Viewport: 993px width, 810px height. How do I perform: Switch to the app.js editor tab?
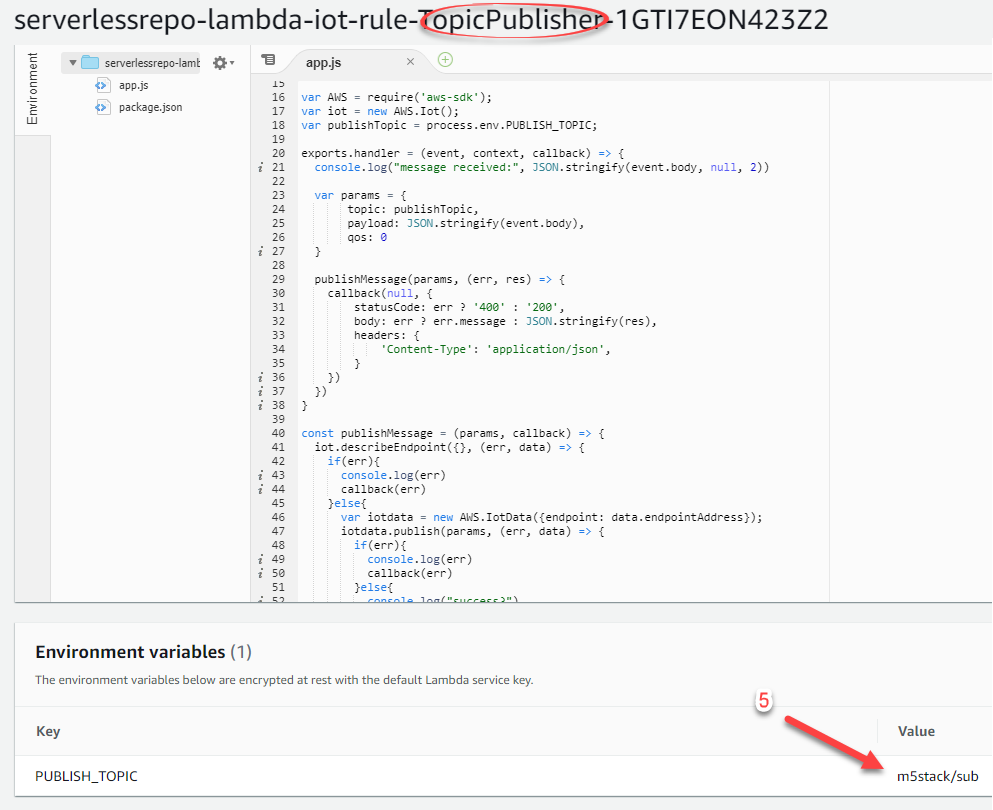pyautogui.click(x=324, y=62)
